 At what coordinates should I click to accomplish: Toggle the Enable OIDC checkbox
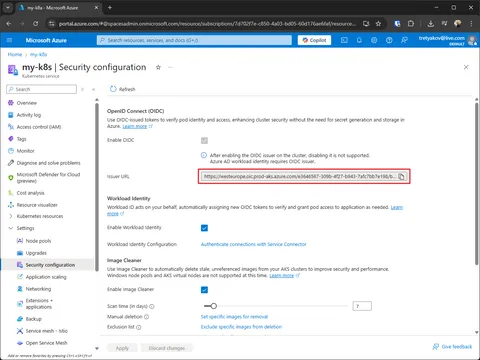(204, 140)
